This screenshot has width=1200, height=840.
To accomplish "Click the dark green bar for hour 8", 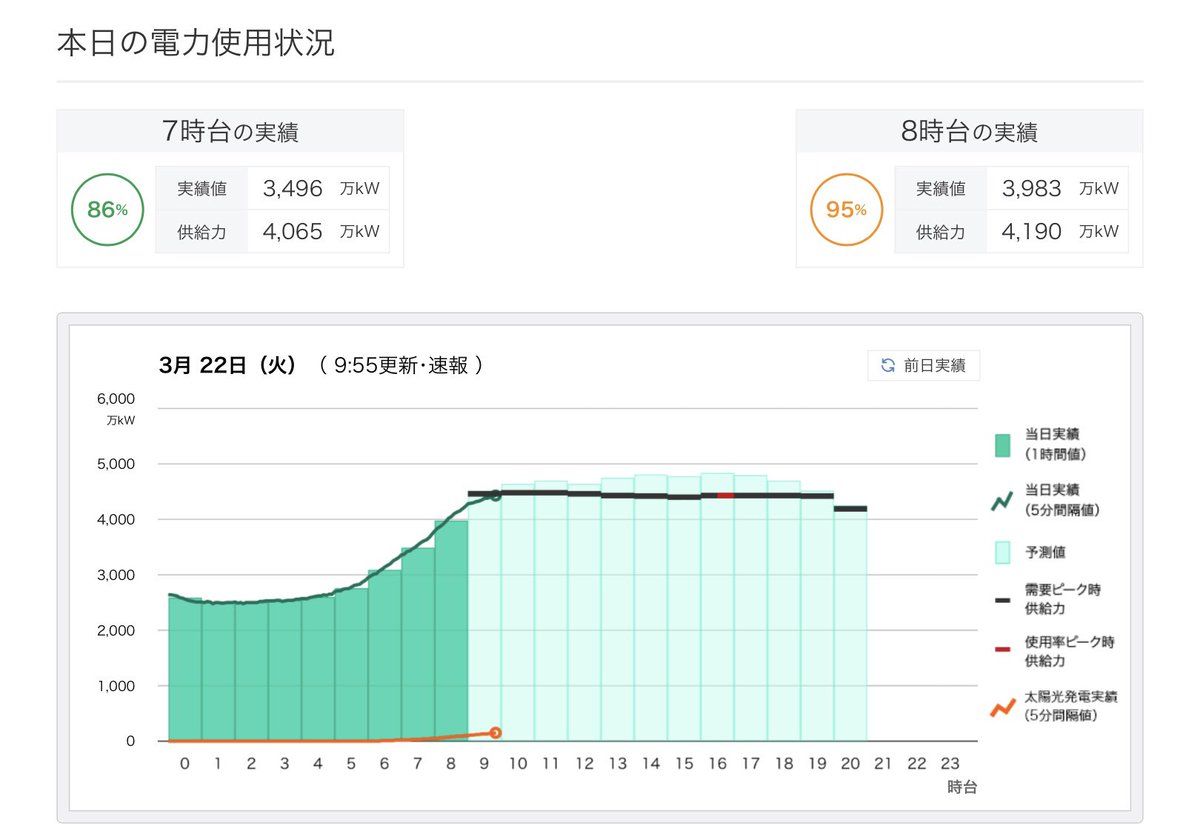I will (451, 631).
